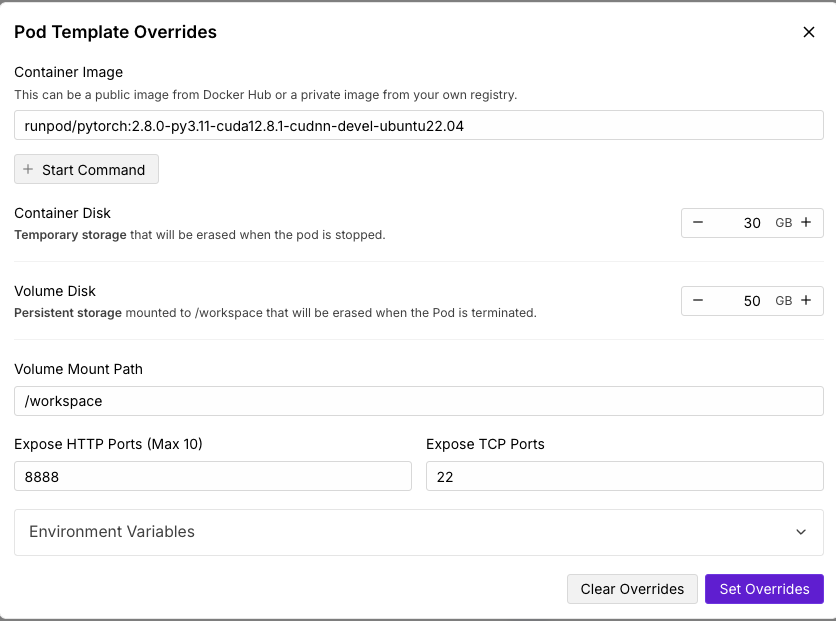Increase Container Disk size with plus icon

pos(806,222)
